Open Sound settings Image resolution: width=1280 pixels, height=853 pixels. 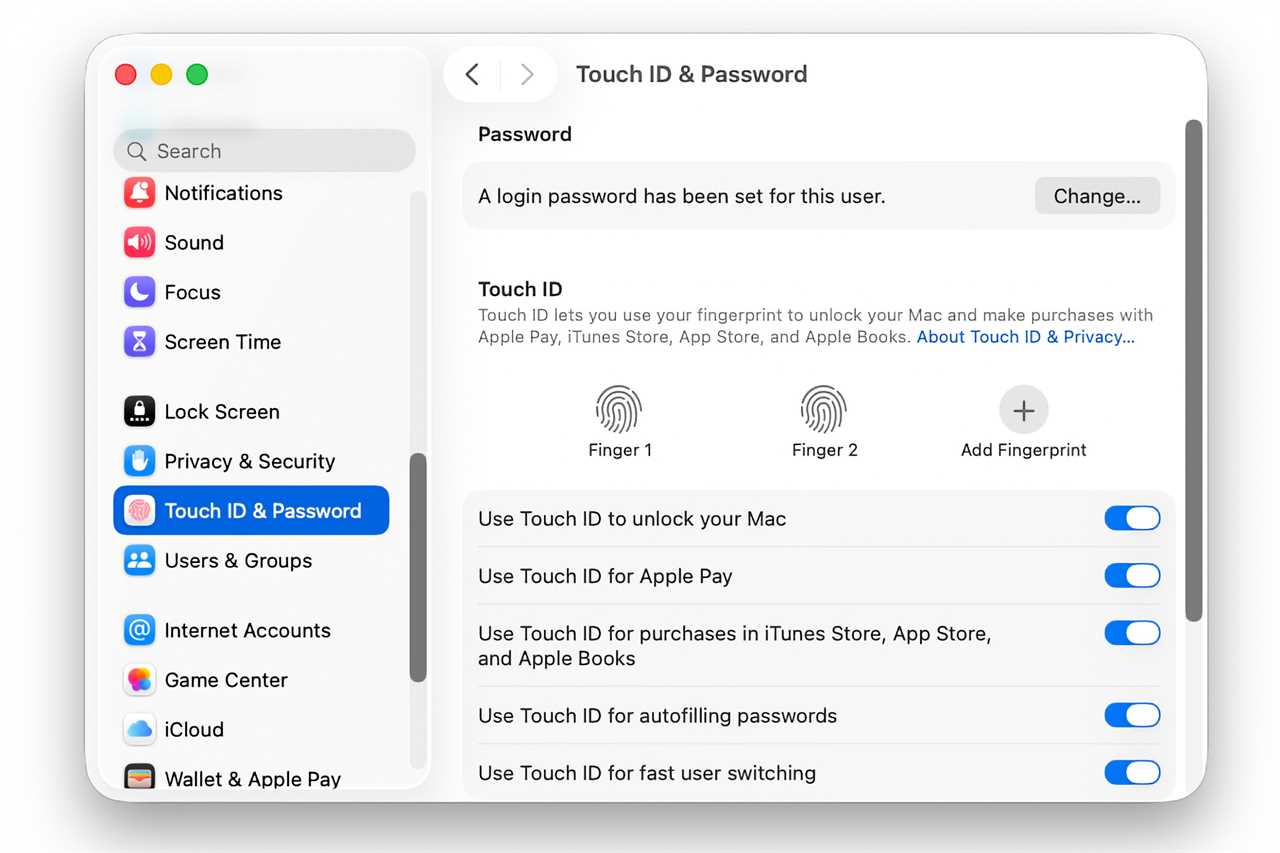pos(194,242)
